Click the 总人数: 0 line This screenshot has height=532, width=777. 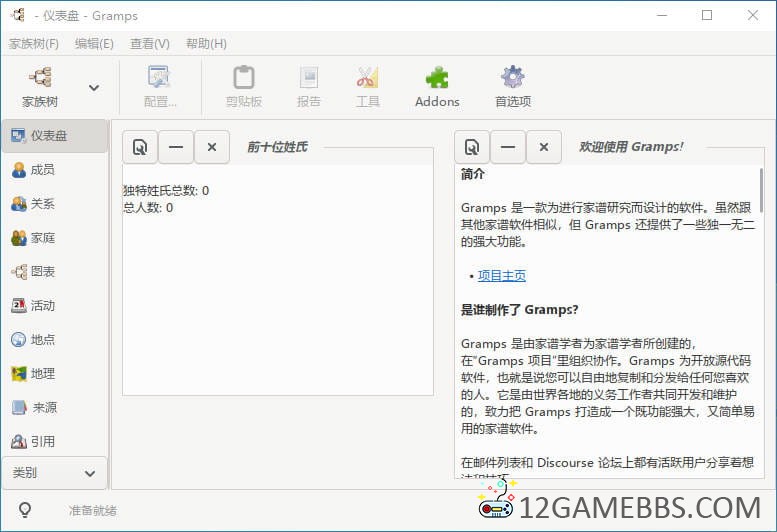click(148, 208)
